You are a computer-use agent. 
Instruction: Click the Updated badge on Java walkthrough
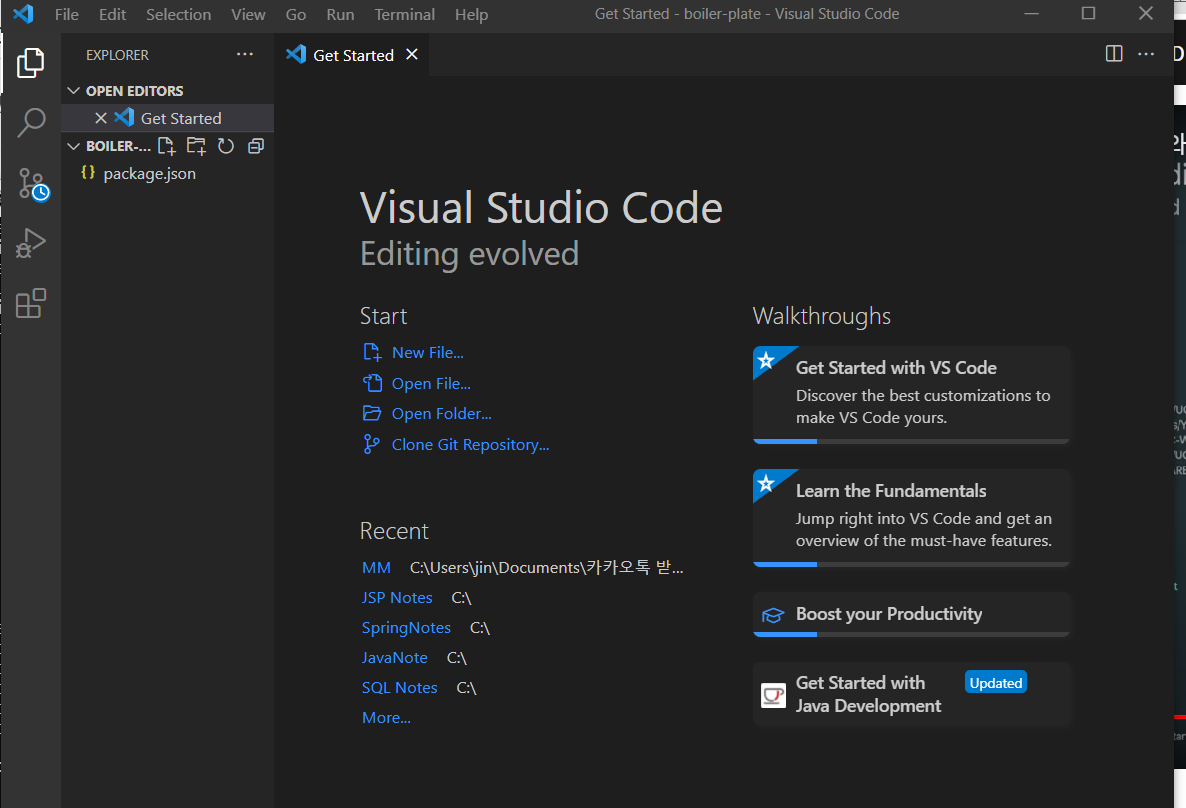tap(995, 682)
